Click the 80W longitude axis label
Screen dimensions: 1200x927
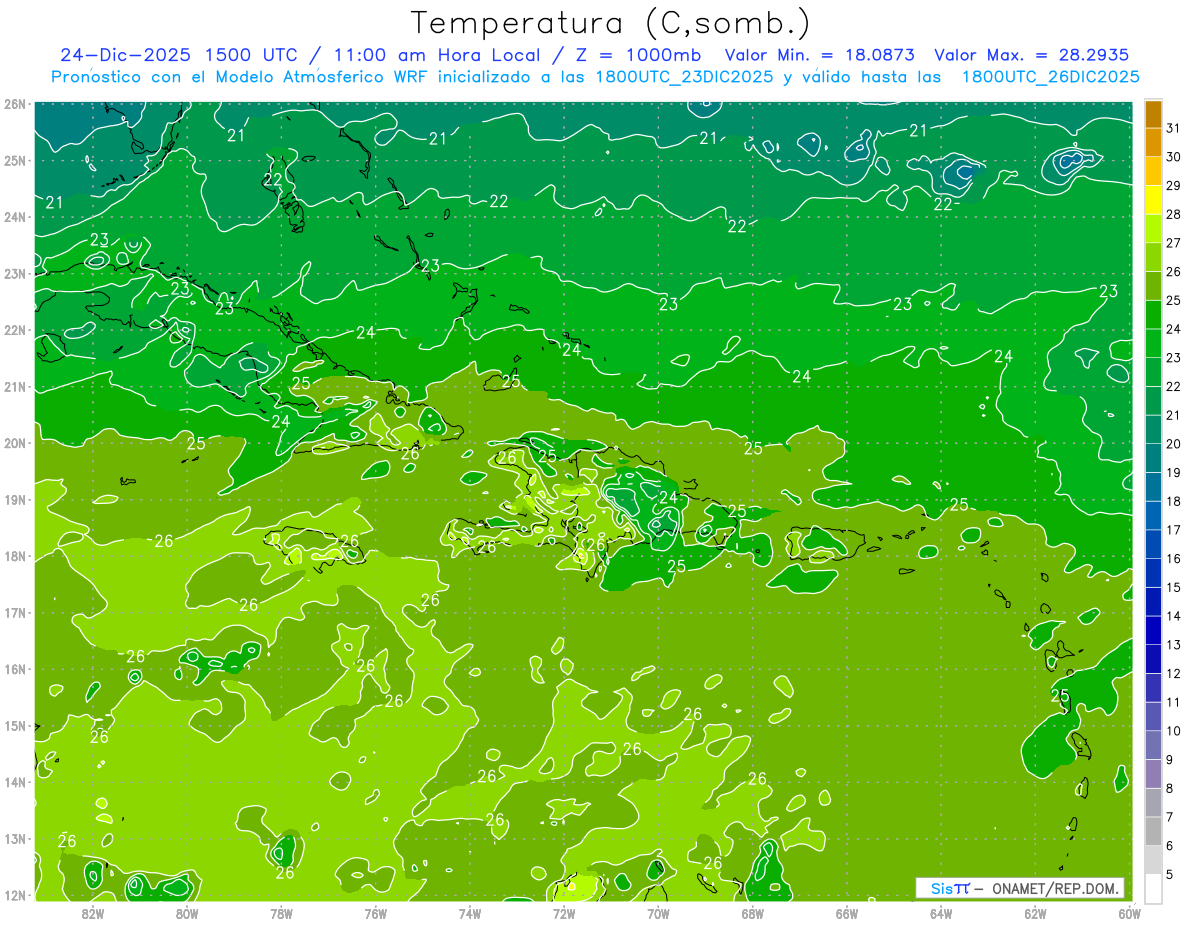coord(186,913)
